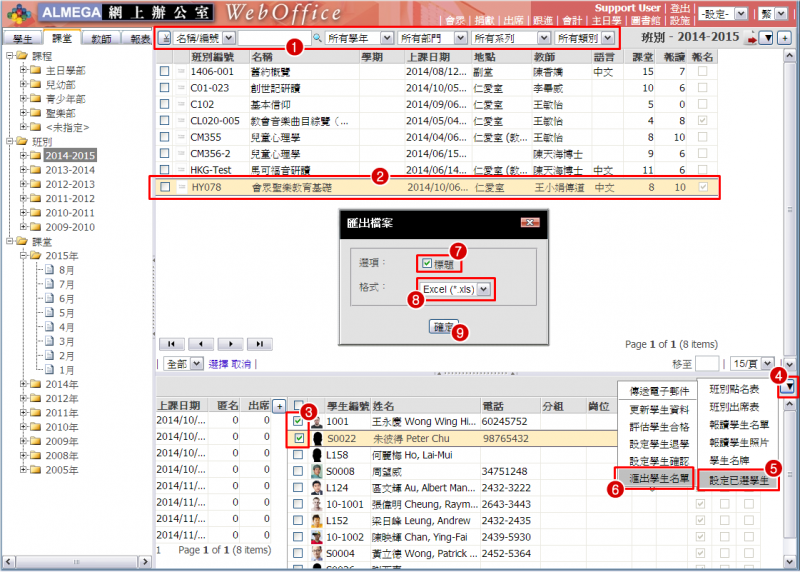Select 匯出學生名單 from the context menu

[658, 481]
